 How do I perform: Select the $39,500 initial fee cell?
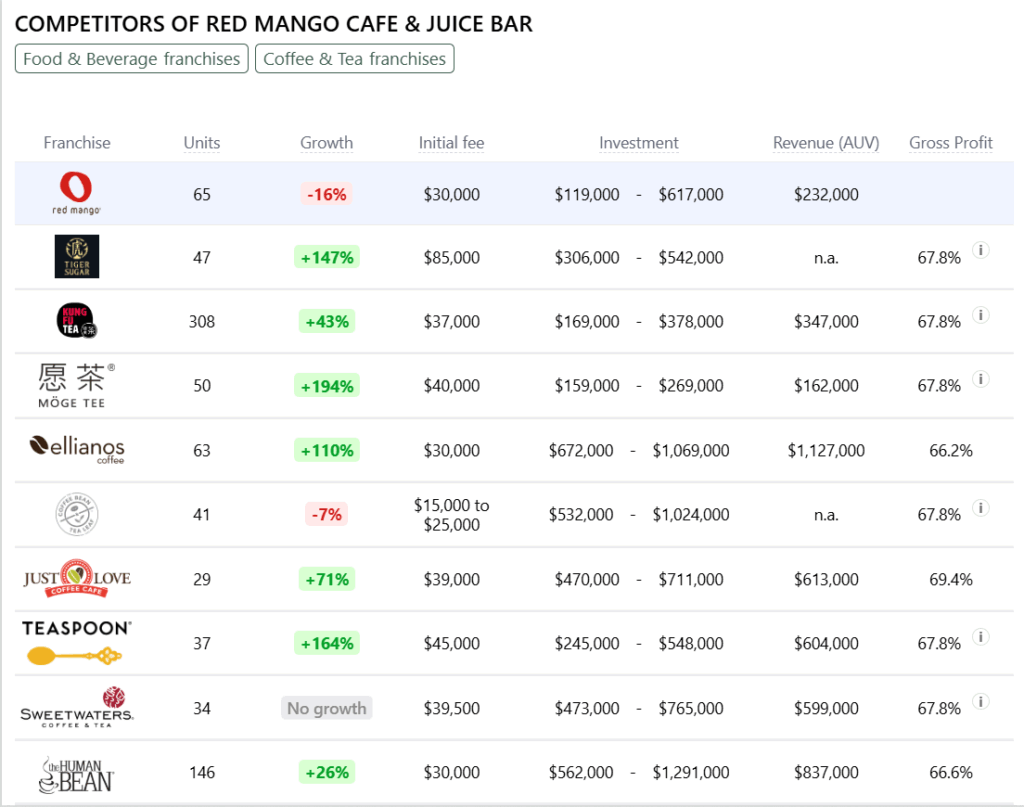[451, 708]
